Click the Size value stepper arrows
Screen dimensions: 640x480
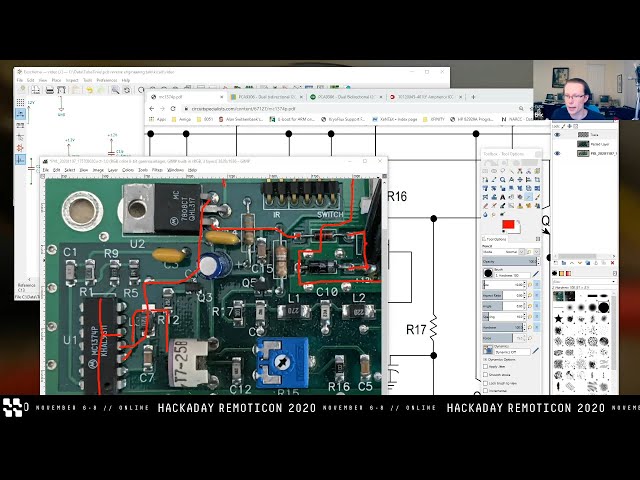pyautogui.click(x=524, y=284)
